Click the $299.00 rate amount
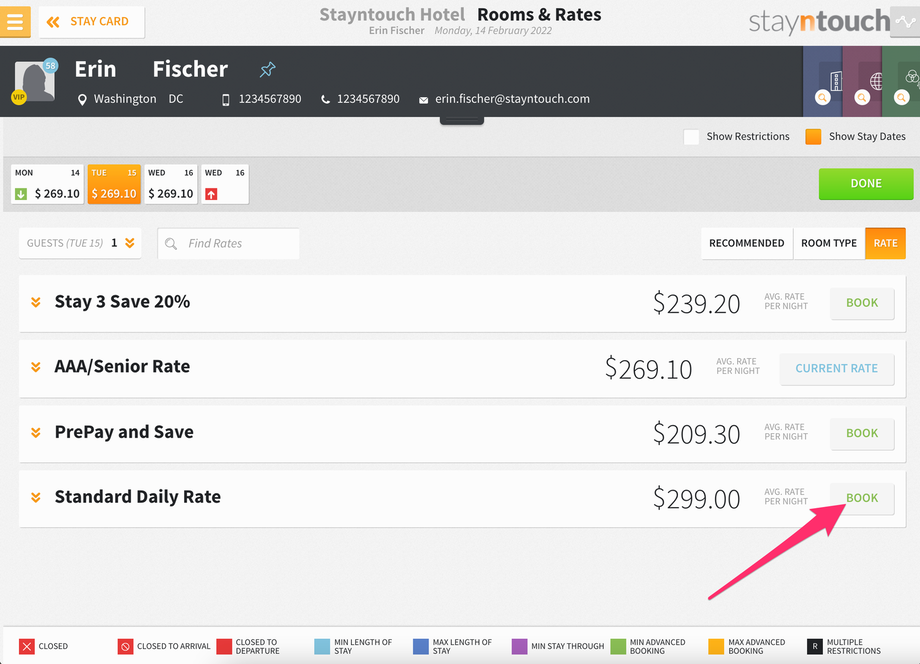920x664 pixels. click(x=696, y=499)
